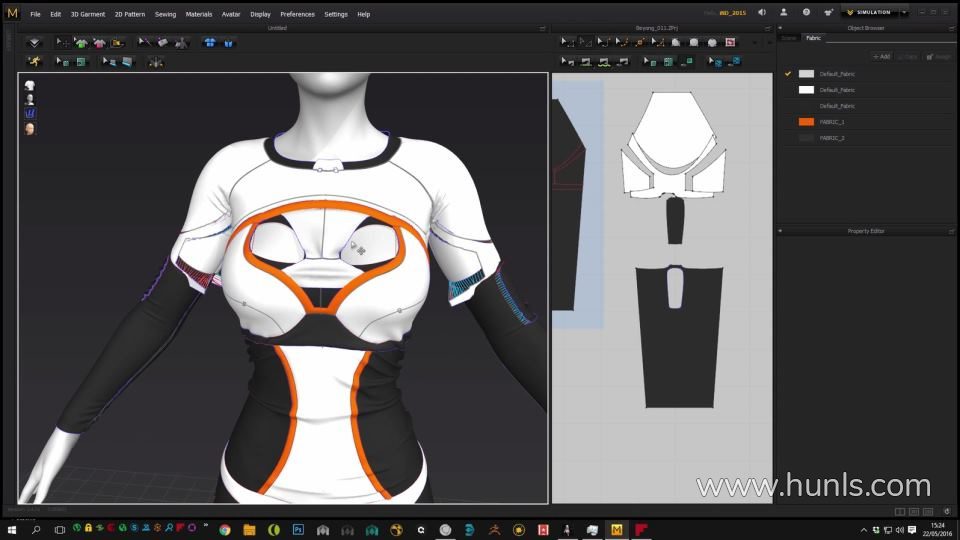
Task: Click the blue shirt reset arrangement icon
Action: coord(210,42)
